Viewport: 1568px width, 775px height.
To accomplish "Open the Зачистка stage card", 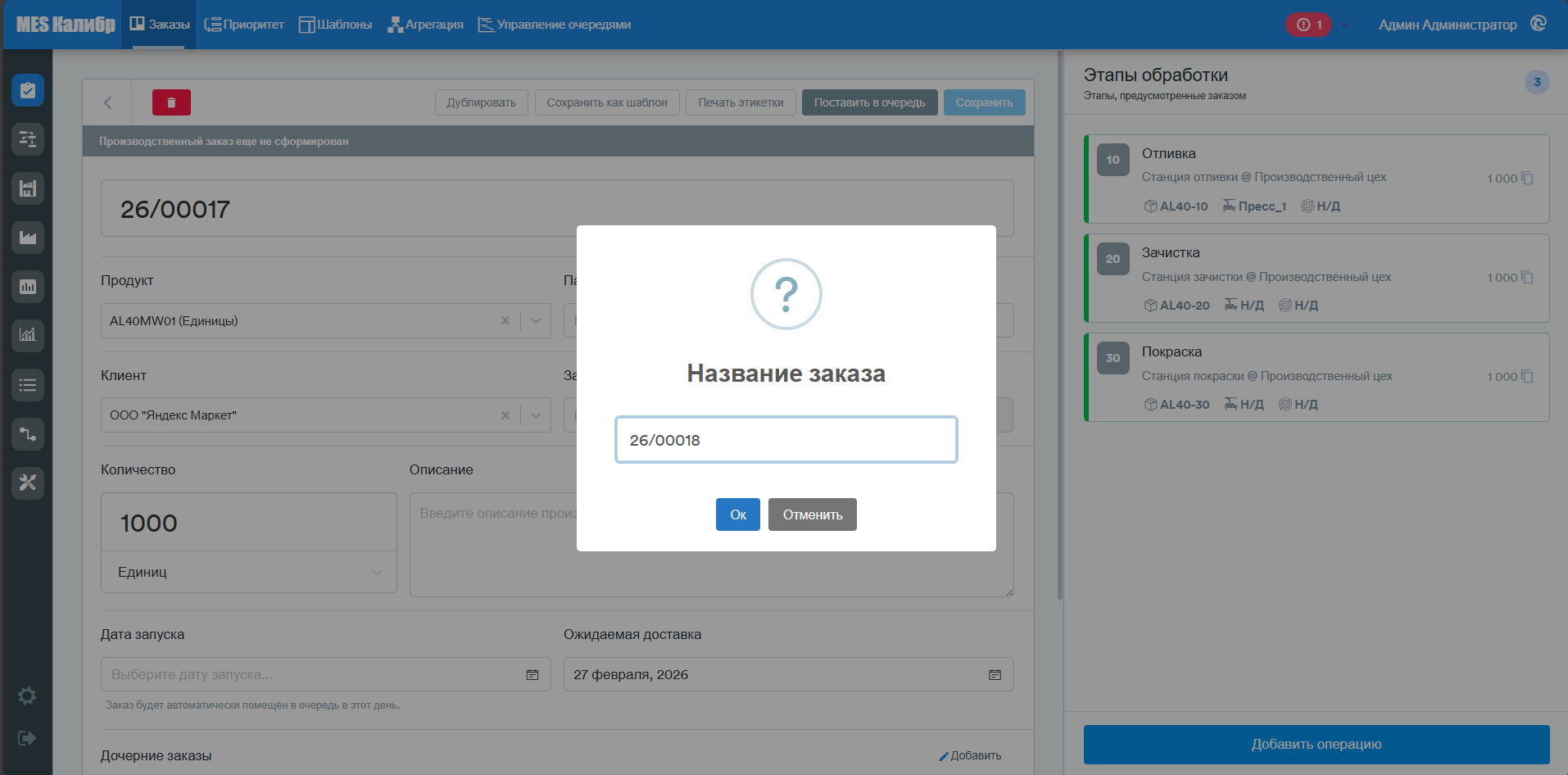I will tap(1316, 278).
